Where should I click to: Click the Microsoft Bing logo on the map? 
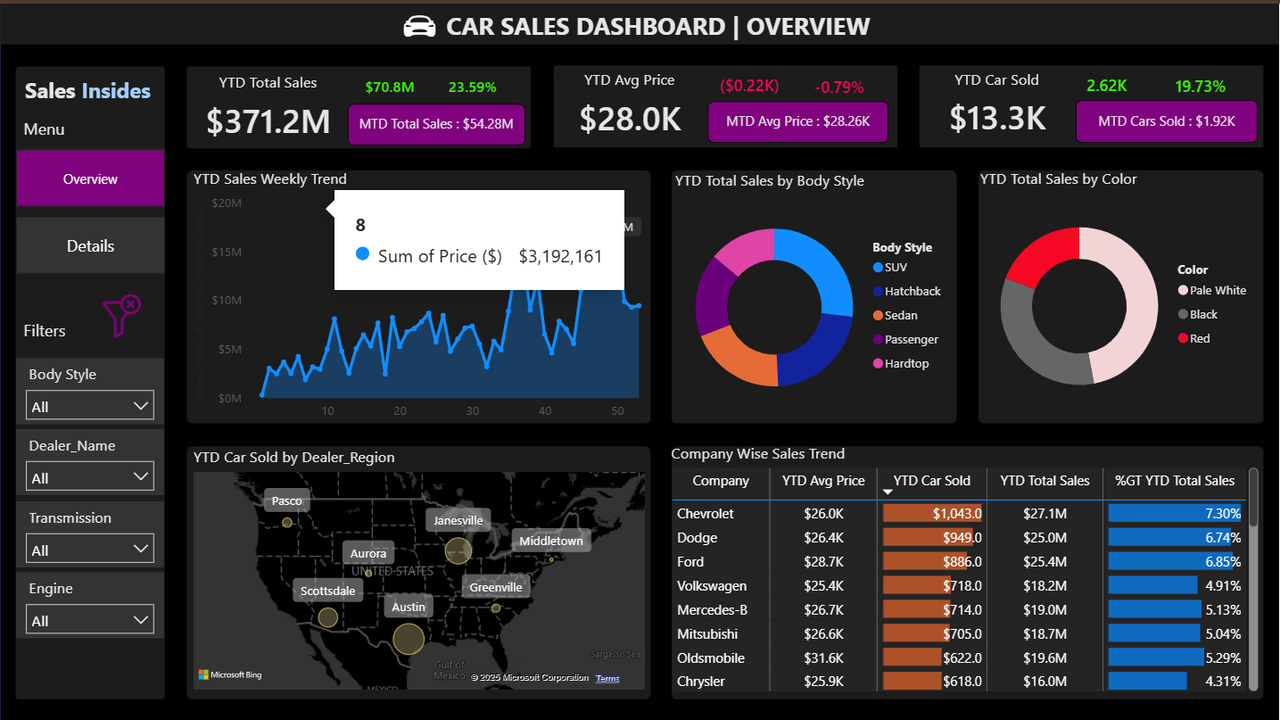pos(230,675)
